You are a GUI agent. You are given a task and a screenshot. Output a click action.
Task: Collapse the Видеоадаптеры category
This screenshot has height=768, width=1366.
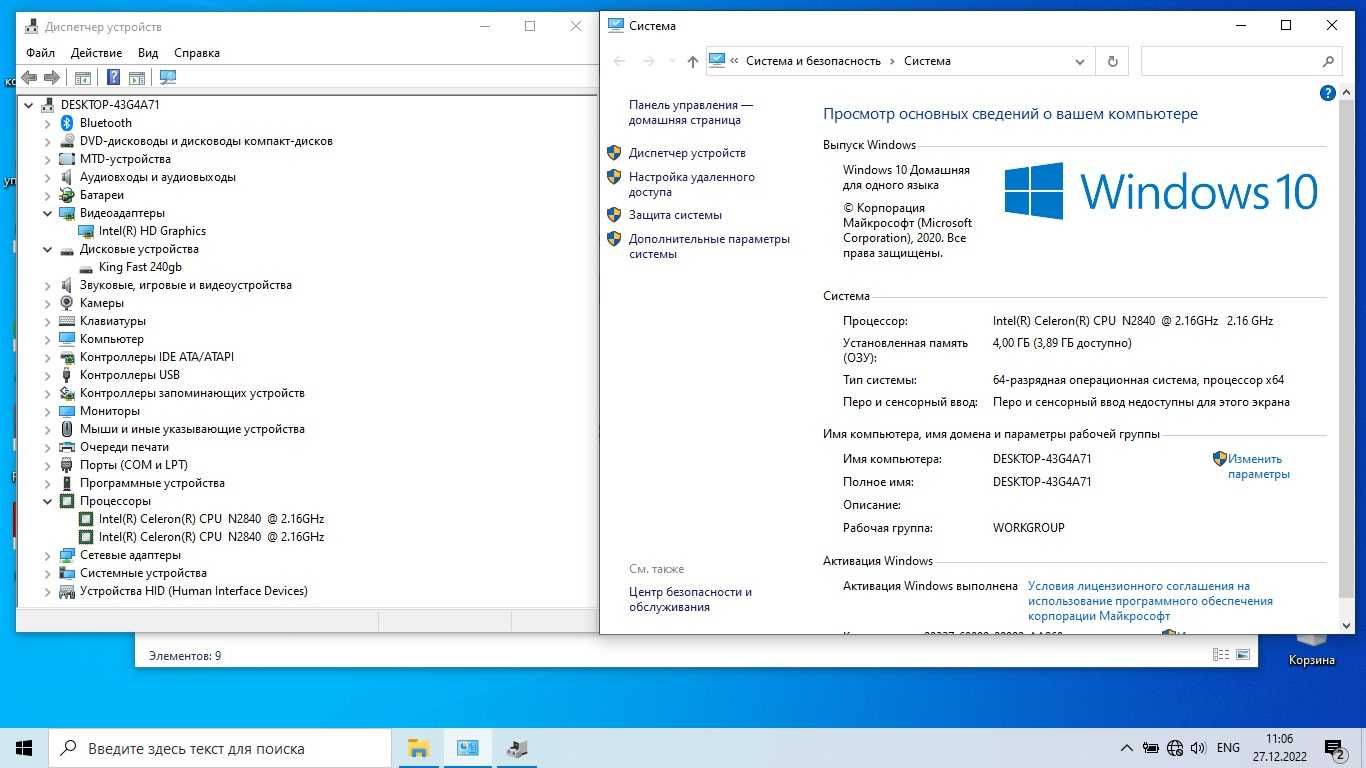click(47, 213)
